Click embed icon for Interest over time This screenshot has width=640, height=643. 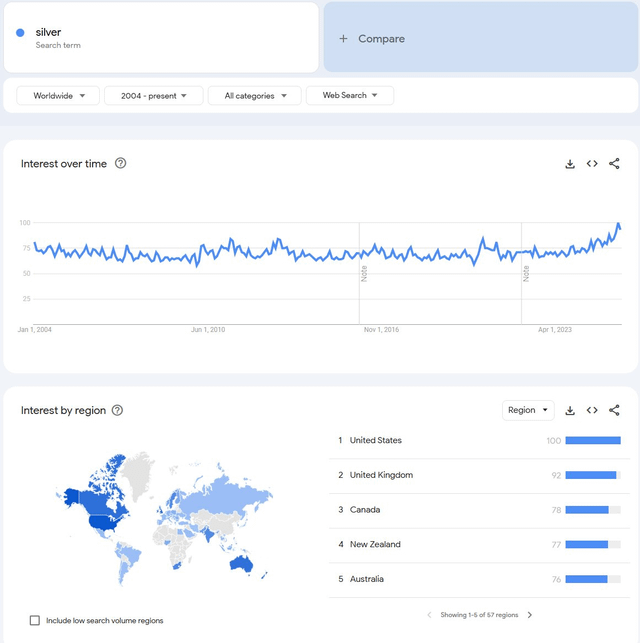[x=592, y=164]
